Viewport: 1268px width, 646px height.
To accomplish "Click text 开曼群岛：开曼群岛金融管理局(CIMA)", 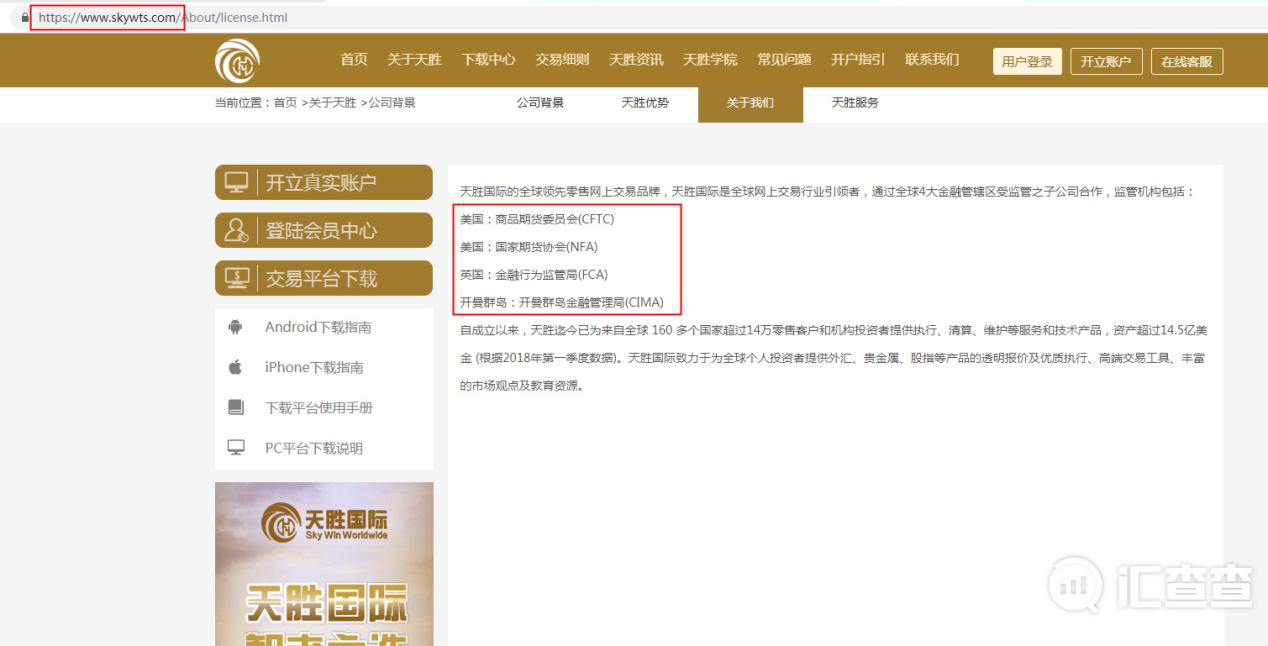I will [x=562, y=302].
